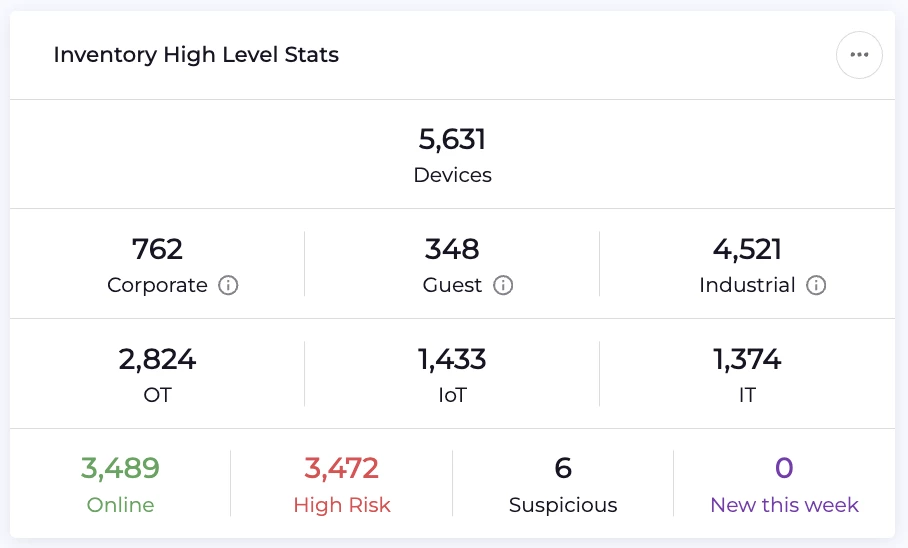Click the Inventory High Level Stats title
Viewport: 908px width, 548px height.
pos(196,55)
